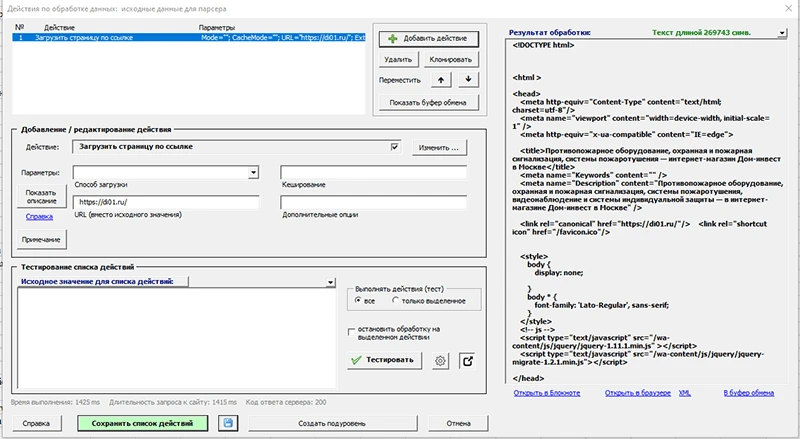Open the Справка link under description
The image size is (800, 439).
(x=39, y=216)
